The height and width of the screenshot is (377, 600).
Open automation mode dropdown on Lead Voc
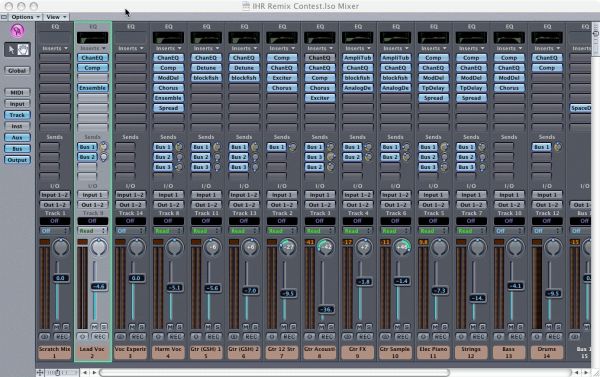93,231
